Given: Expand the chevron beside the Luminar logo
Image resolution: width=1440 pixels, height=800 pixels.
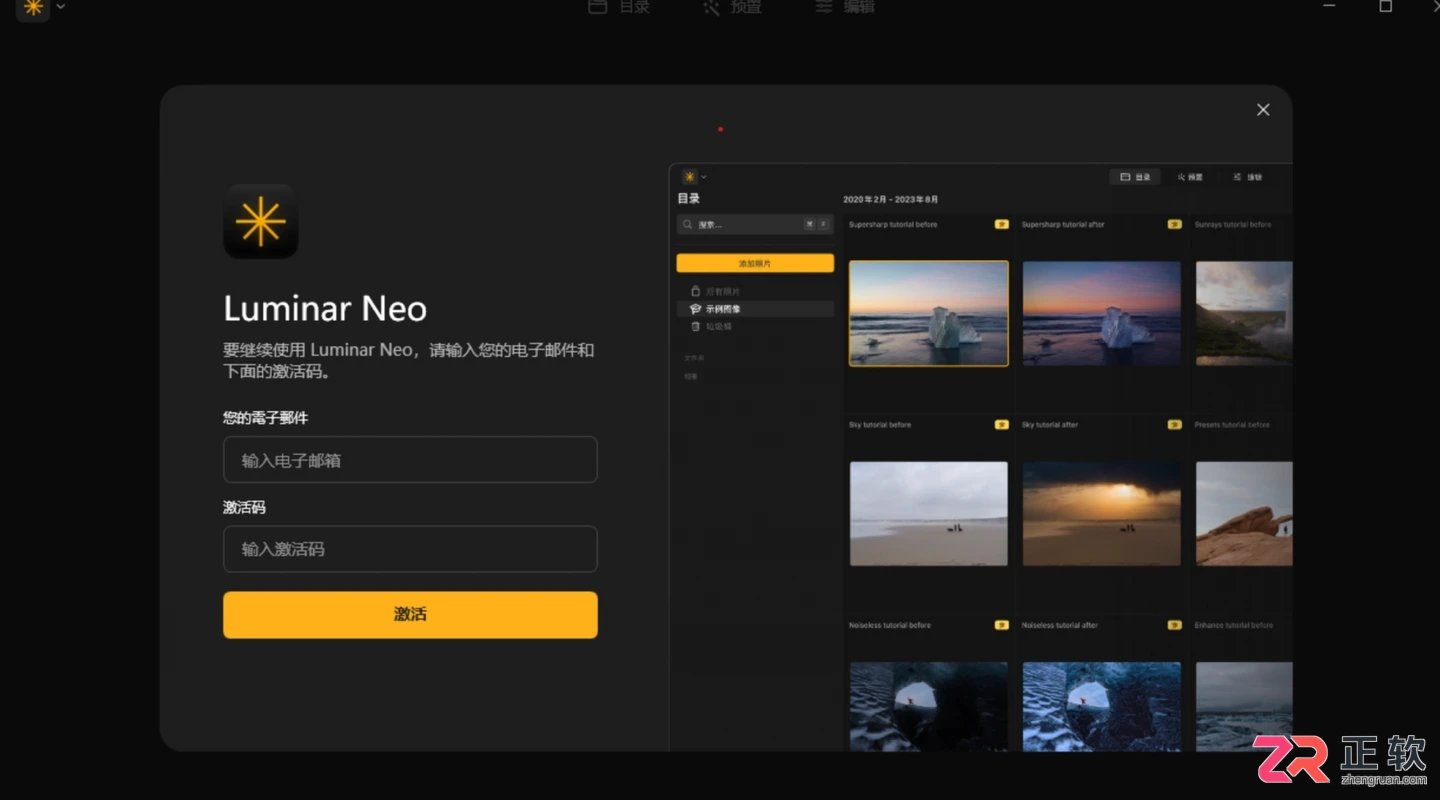Looking at the screenshot, I should point(61,6).
